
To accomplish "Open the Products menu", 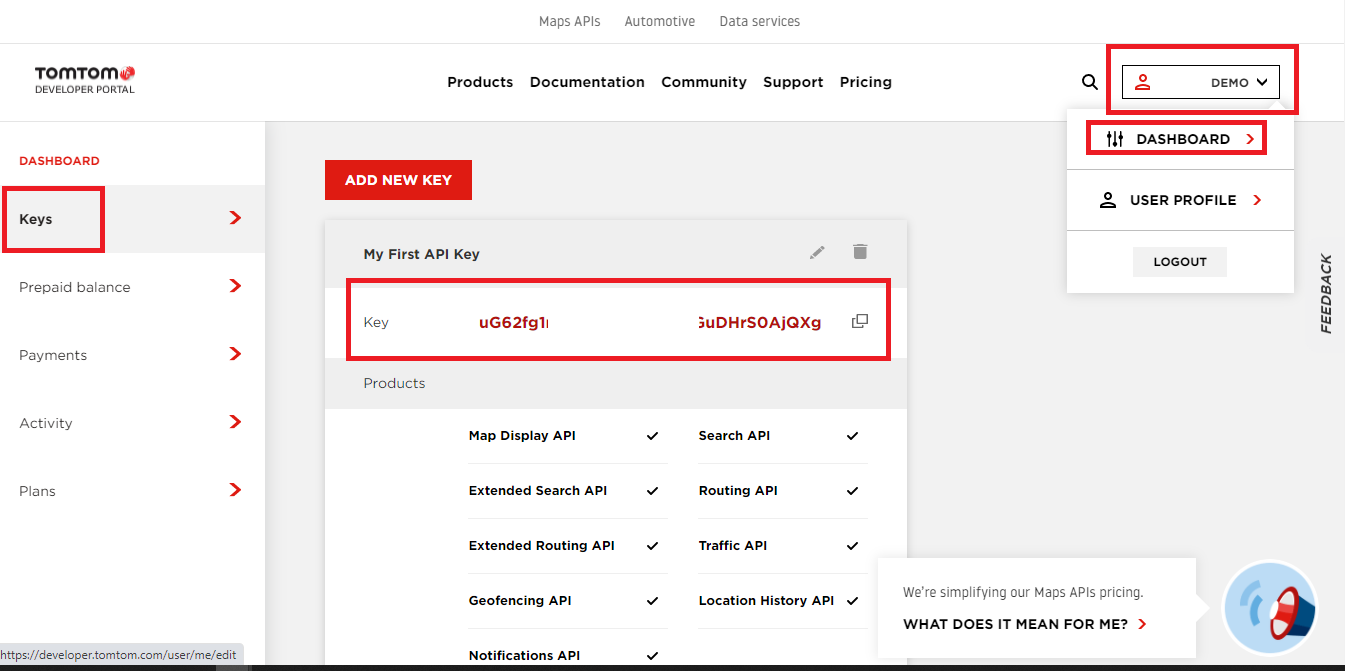I will click(480, 82).
